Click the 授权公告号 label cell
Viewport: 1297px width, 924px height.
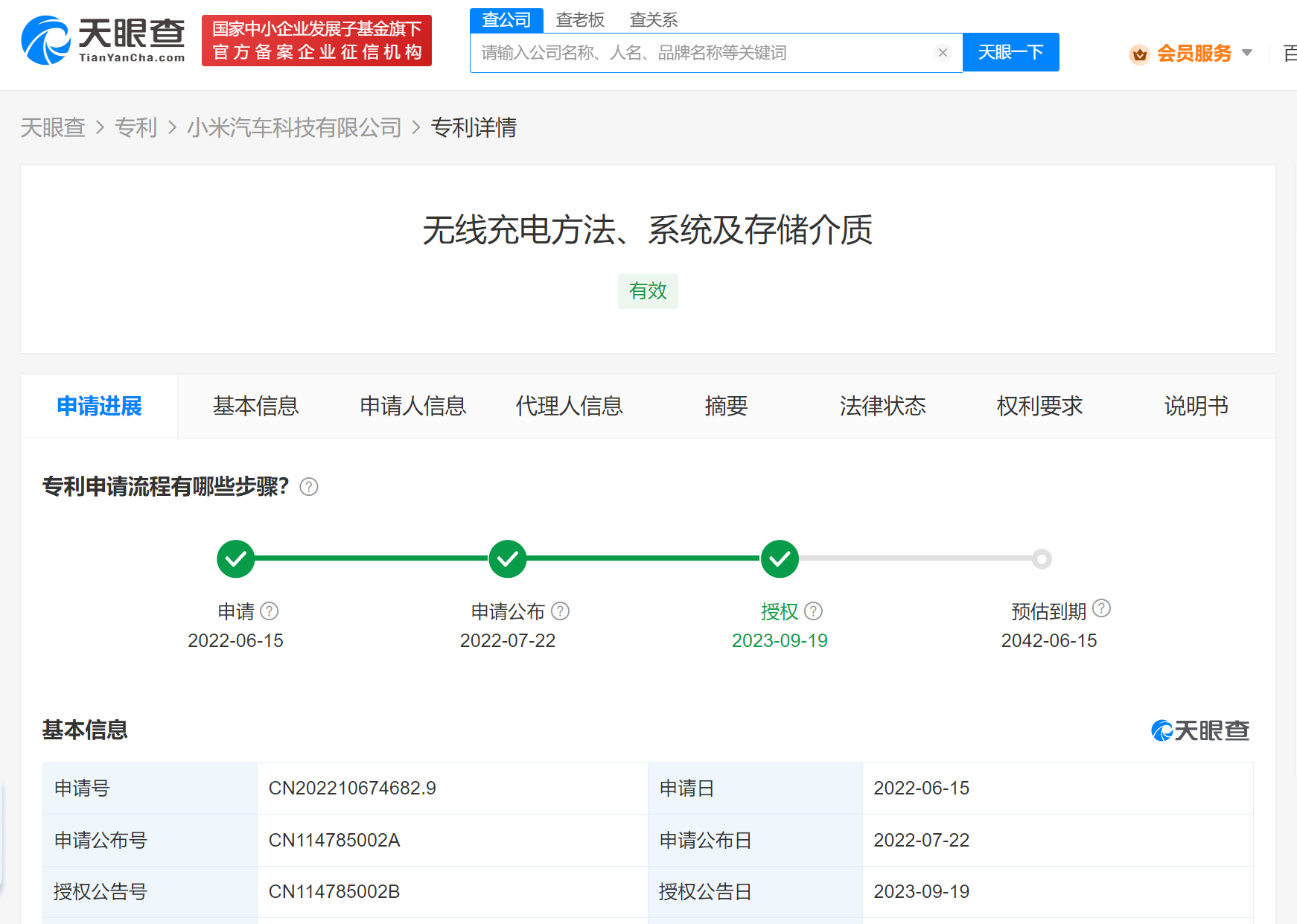coord(150,892)
